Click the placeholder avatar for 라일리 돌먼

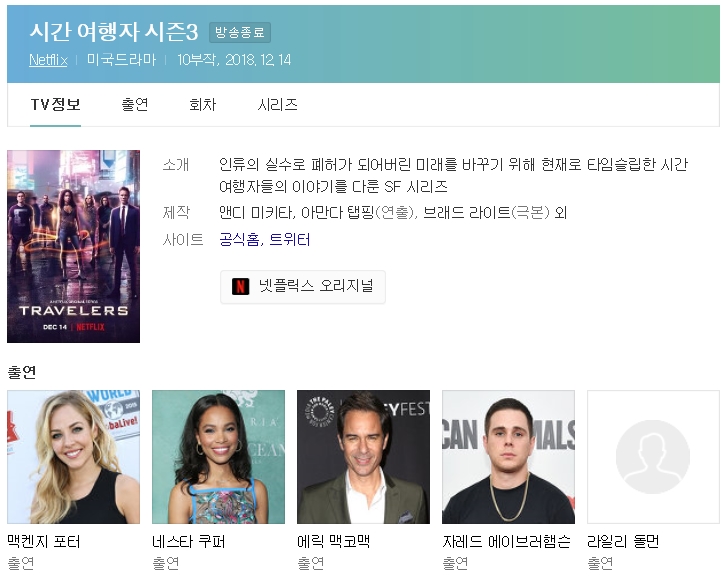coord(652,456)
